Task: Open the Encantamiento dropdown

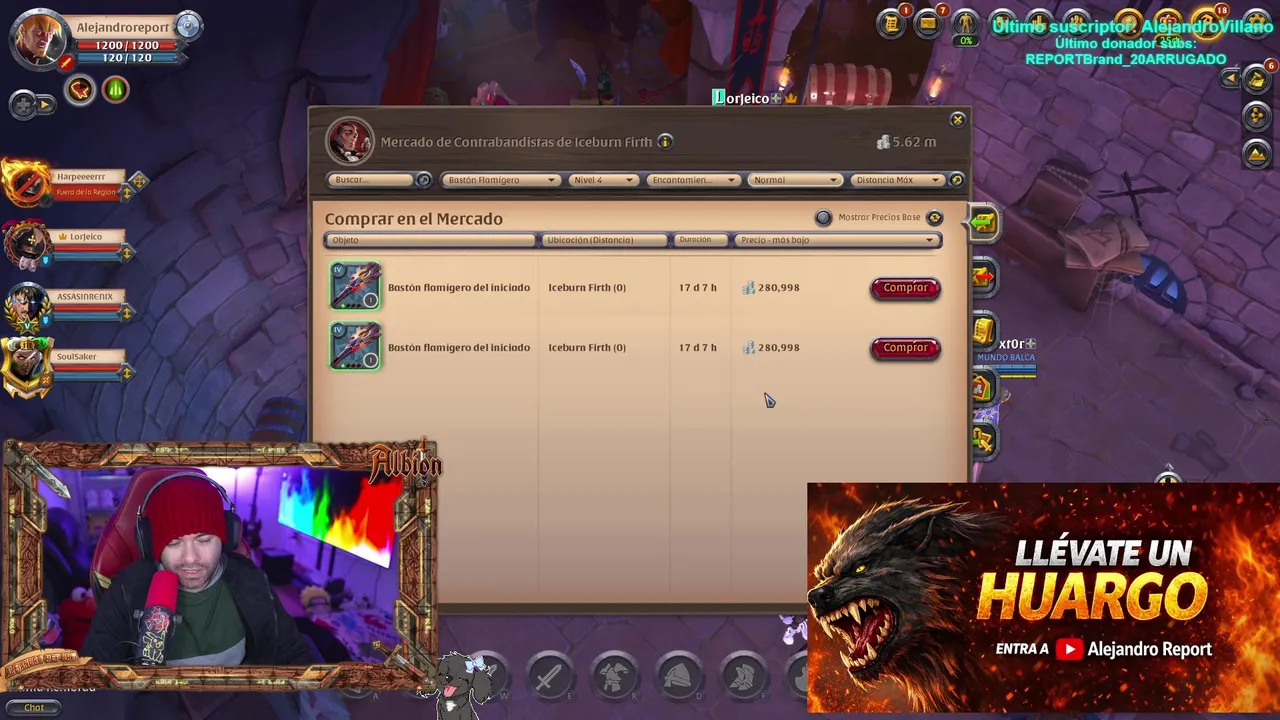Action: tap(692, 180)
